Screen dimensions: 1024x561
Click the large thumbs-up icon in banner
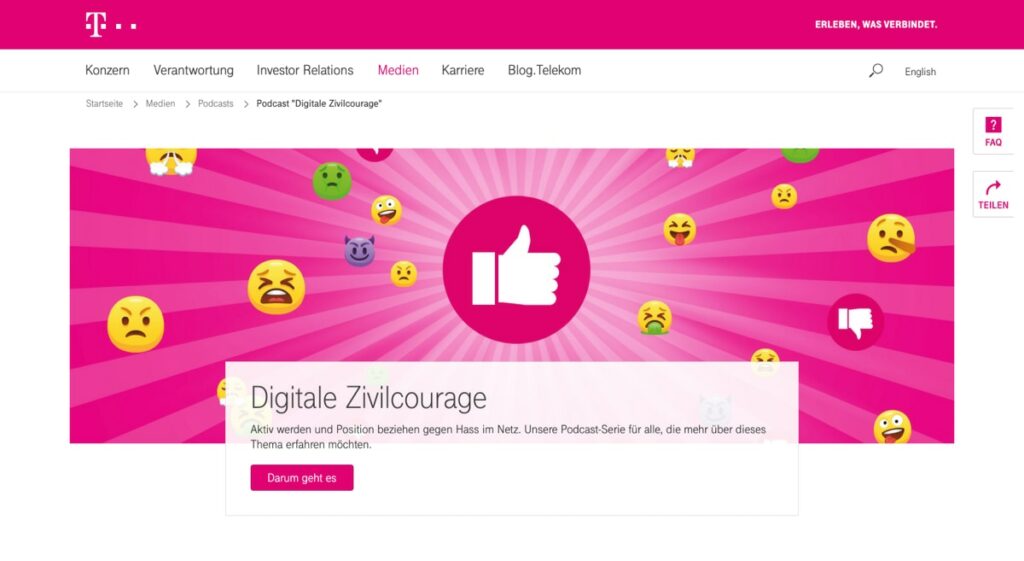click(x=516, y=269)
